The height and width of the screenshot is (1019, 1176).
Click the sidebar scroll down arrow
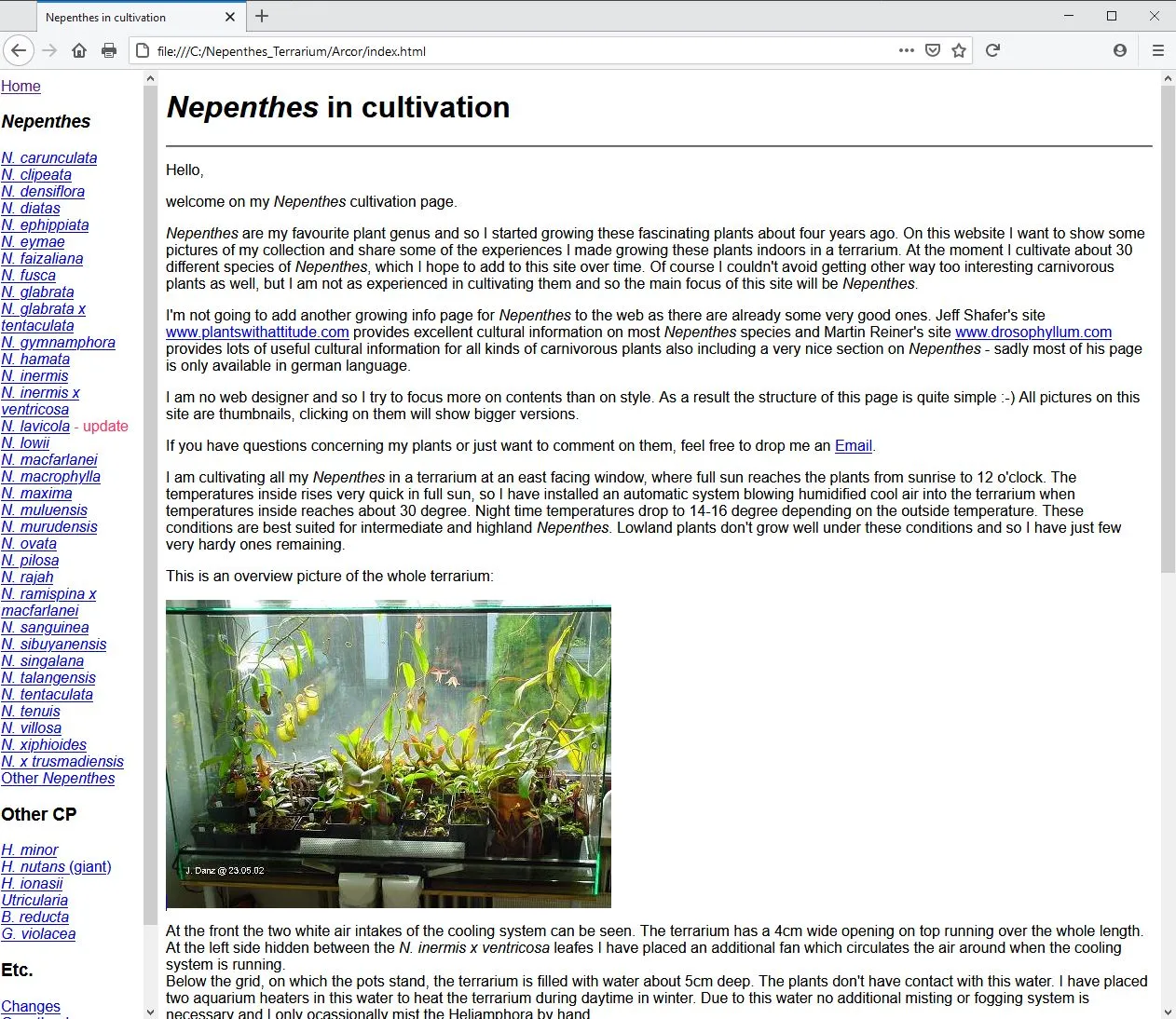point(150,1012)
